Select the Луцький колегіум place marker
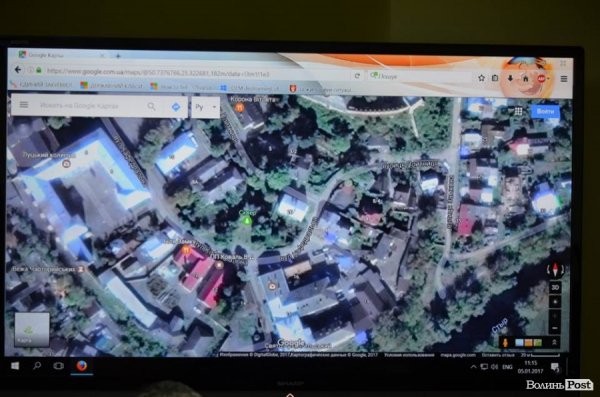This screenshot has width=600, height=397. [x=66, y=164]
